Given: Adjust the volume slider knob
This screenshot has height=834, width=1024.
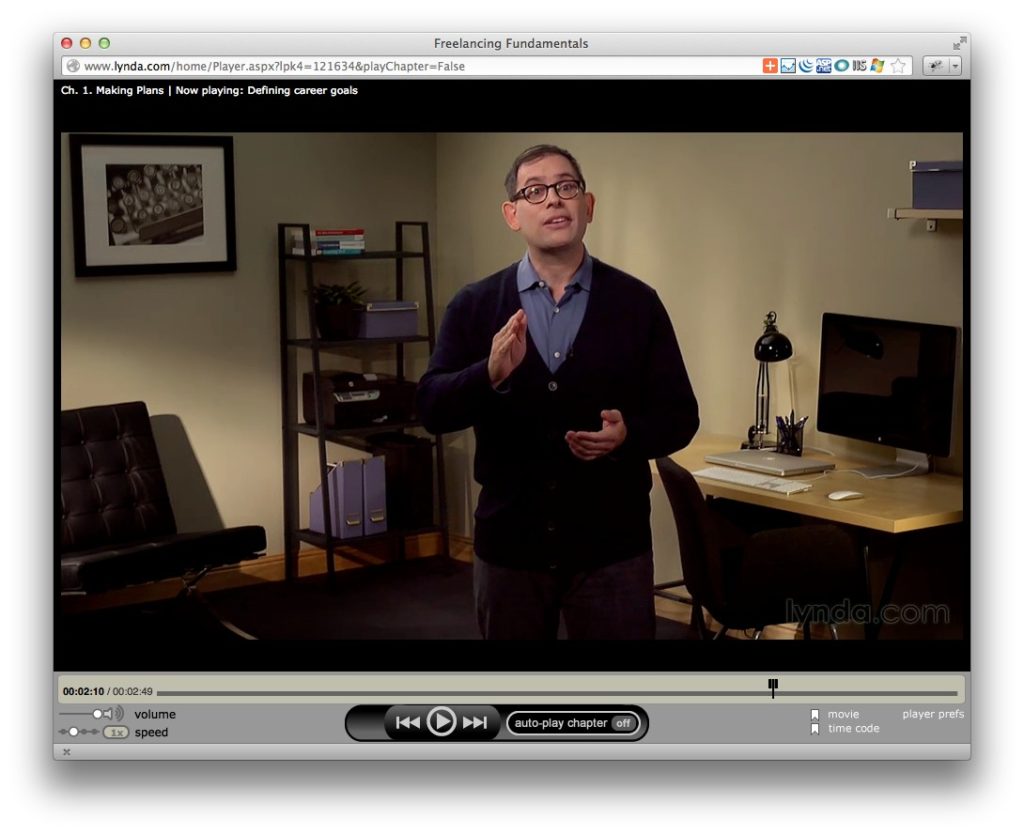Looking at the screenshot, I should [x=98, y=714].
